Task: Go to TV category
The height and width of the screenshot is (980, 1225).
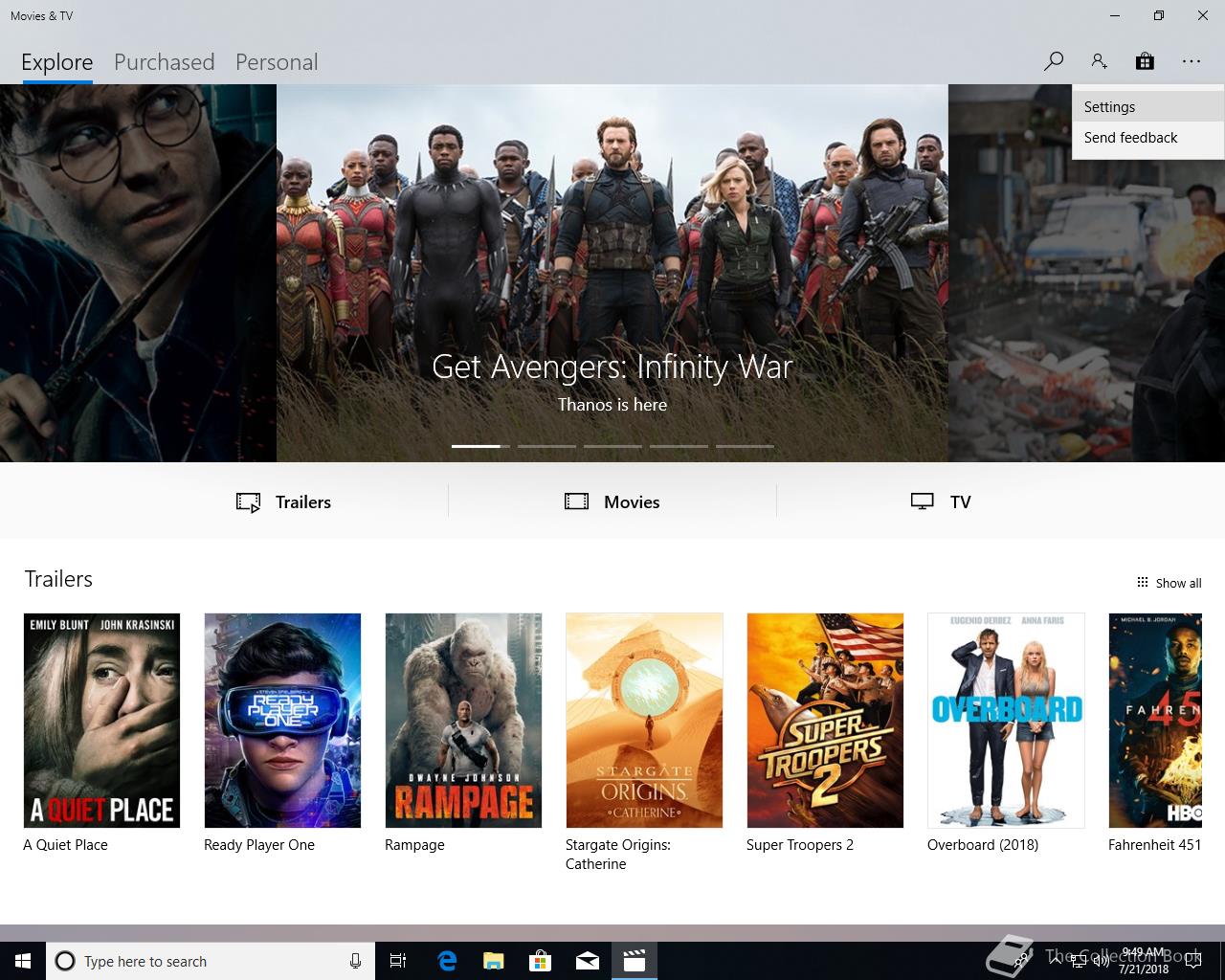Action: pyautogui.click(x=941, y=501)
